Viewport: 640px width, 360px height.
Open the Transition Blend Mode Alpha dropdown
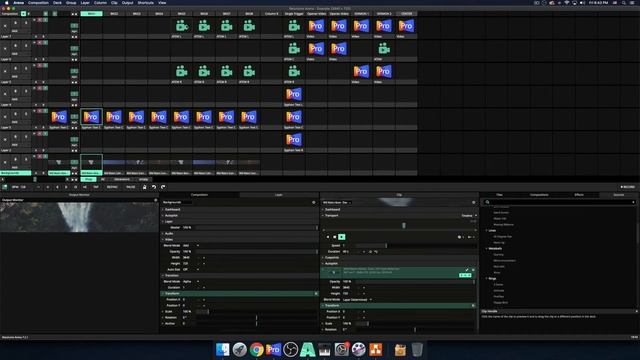coord(191,282)
